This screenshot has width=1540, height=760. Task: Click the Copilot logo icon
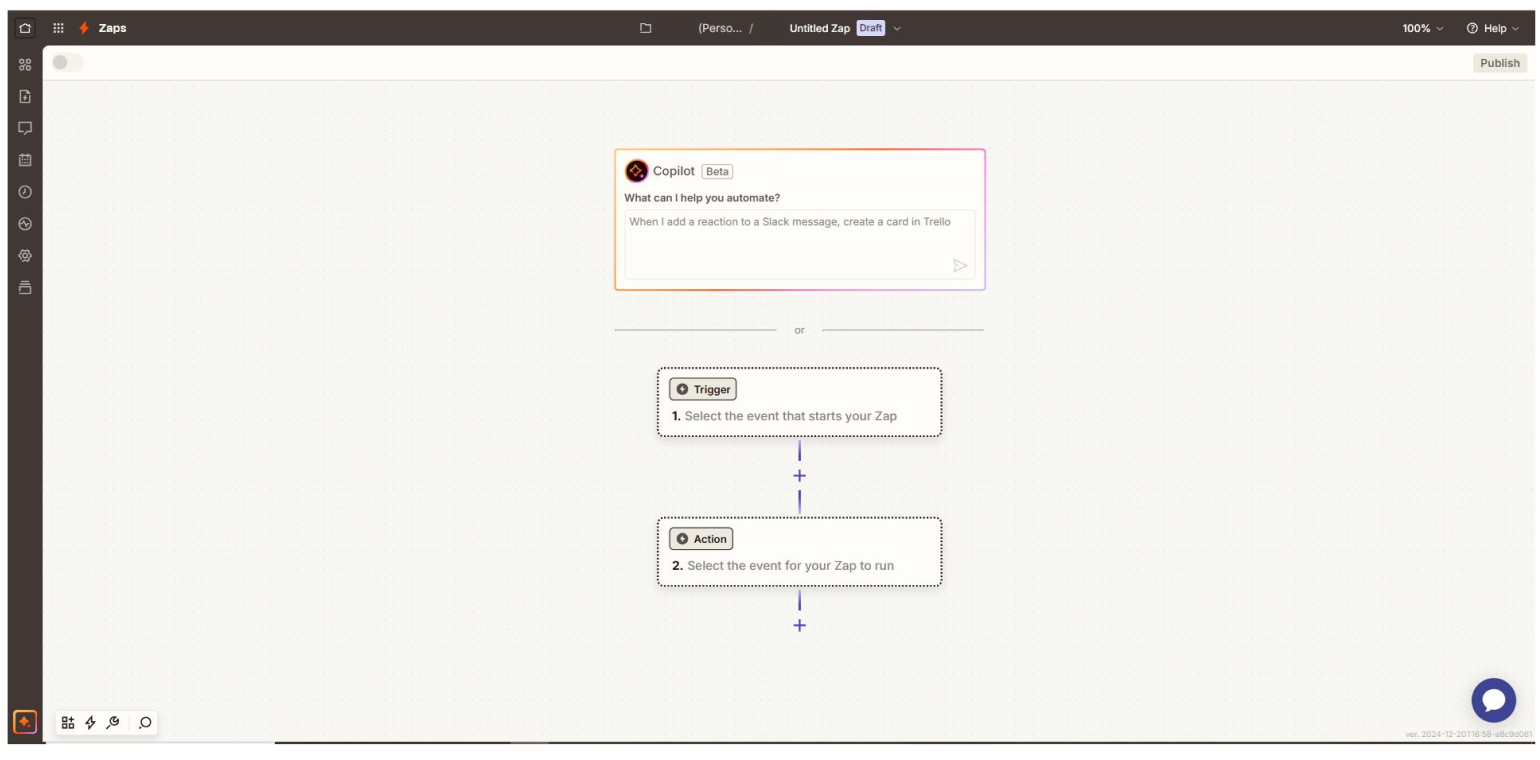point(636,171)
